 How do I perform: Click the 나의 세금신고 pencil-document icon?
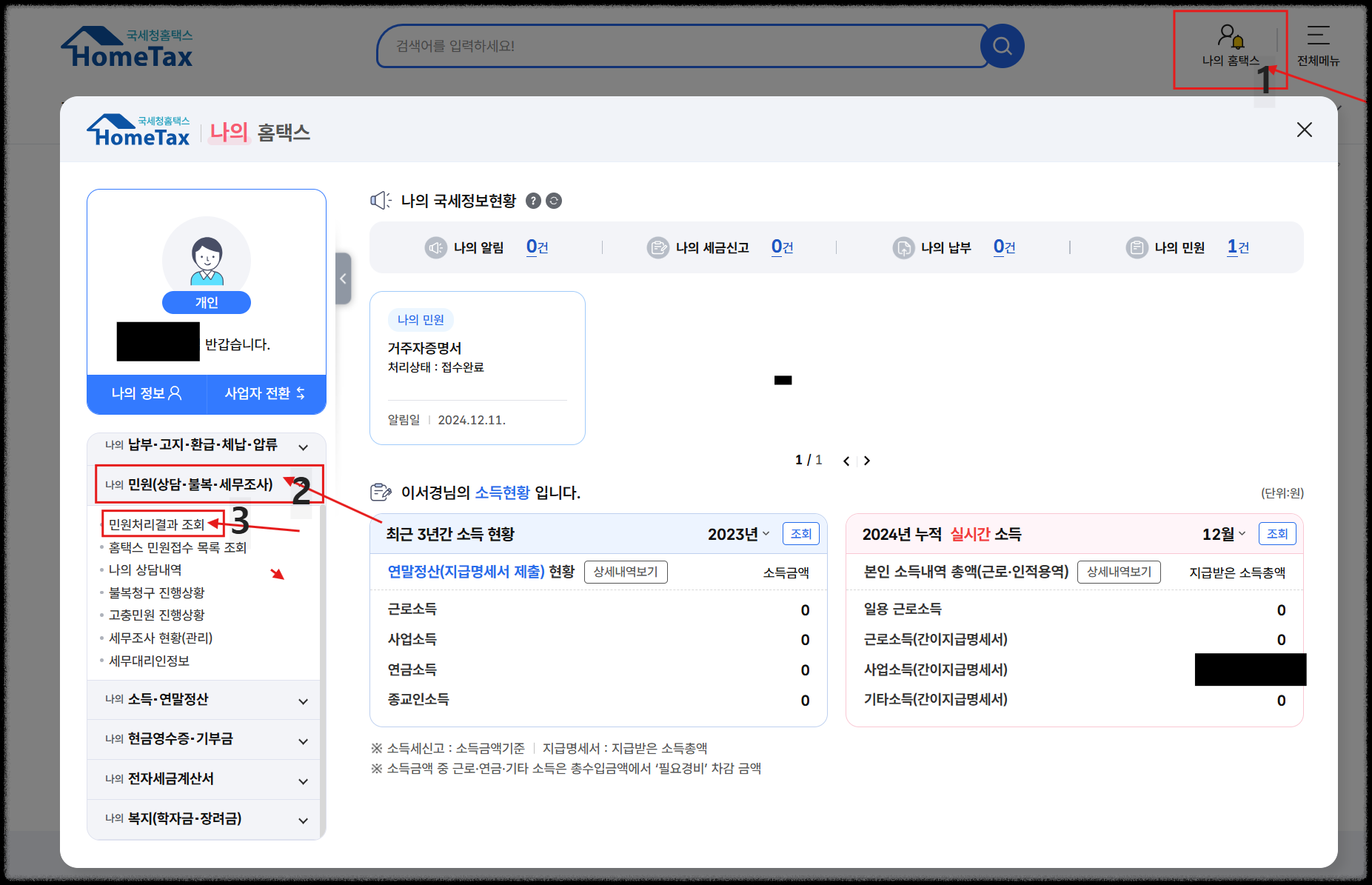[x=658, y=247]
